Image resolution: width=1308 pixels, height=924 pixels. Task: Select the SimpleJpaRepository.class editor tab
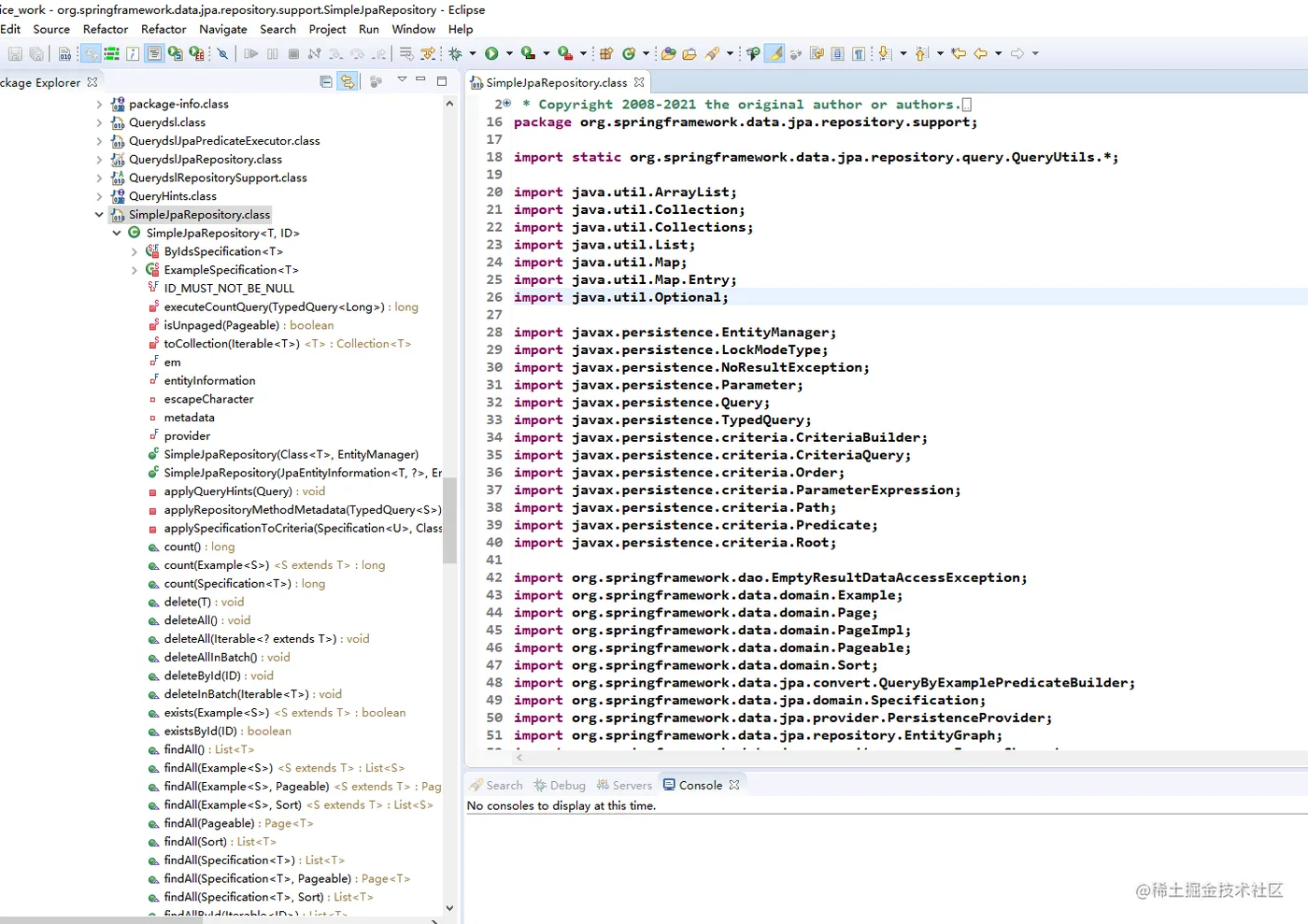point(556,83)
